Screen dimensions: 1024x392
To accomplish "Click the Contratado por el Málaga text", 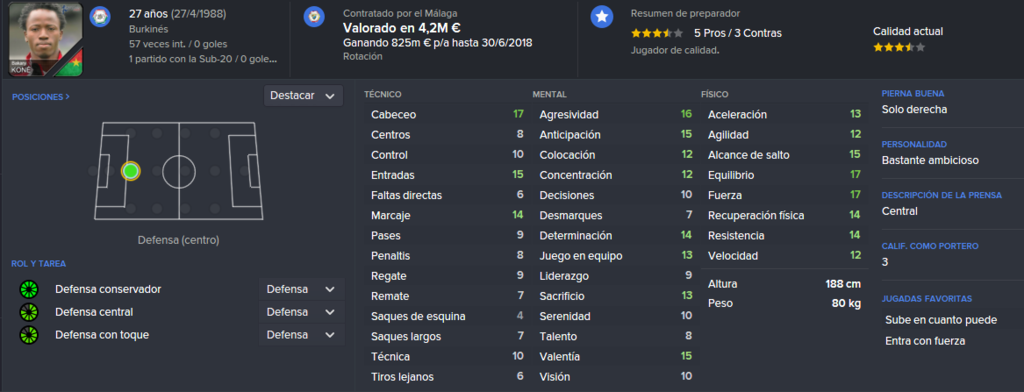I will click(400, 13).
